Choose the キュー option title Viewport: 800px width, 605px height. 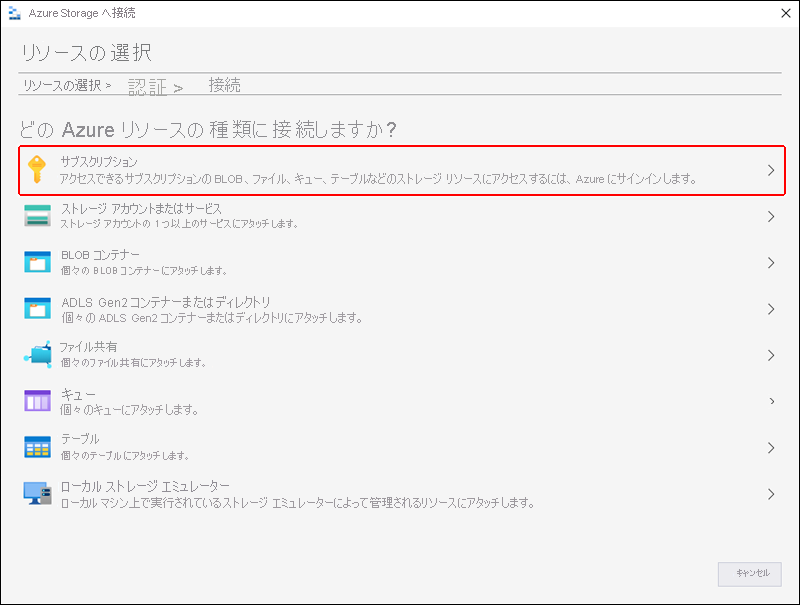coord(78,394)
